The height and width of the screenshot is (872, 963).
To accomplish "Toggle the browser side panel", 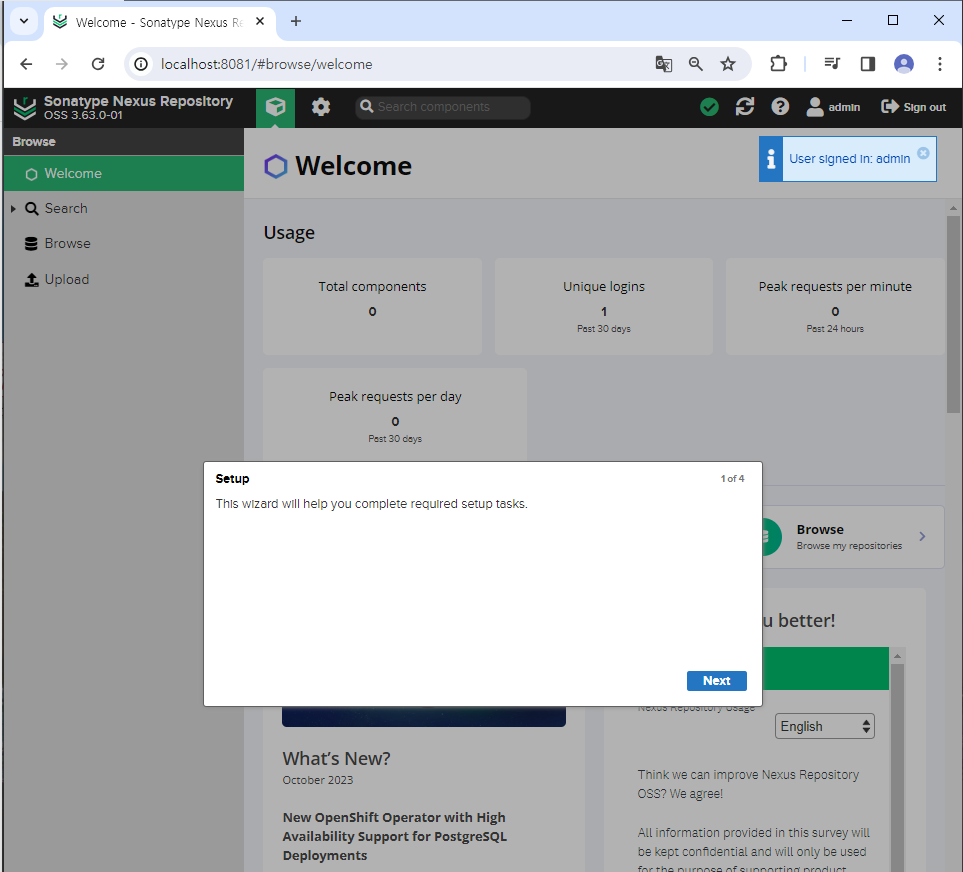I will coord(867,64).
